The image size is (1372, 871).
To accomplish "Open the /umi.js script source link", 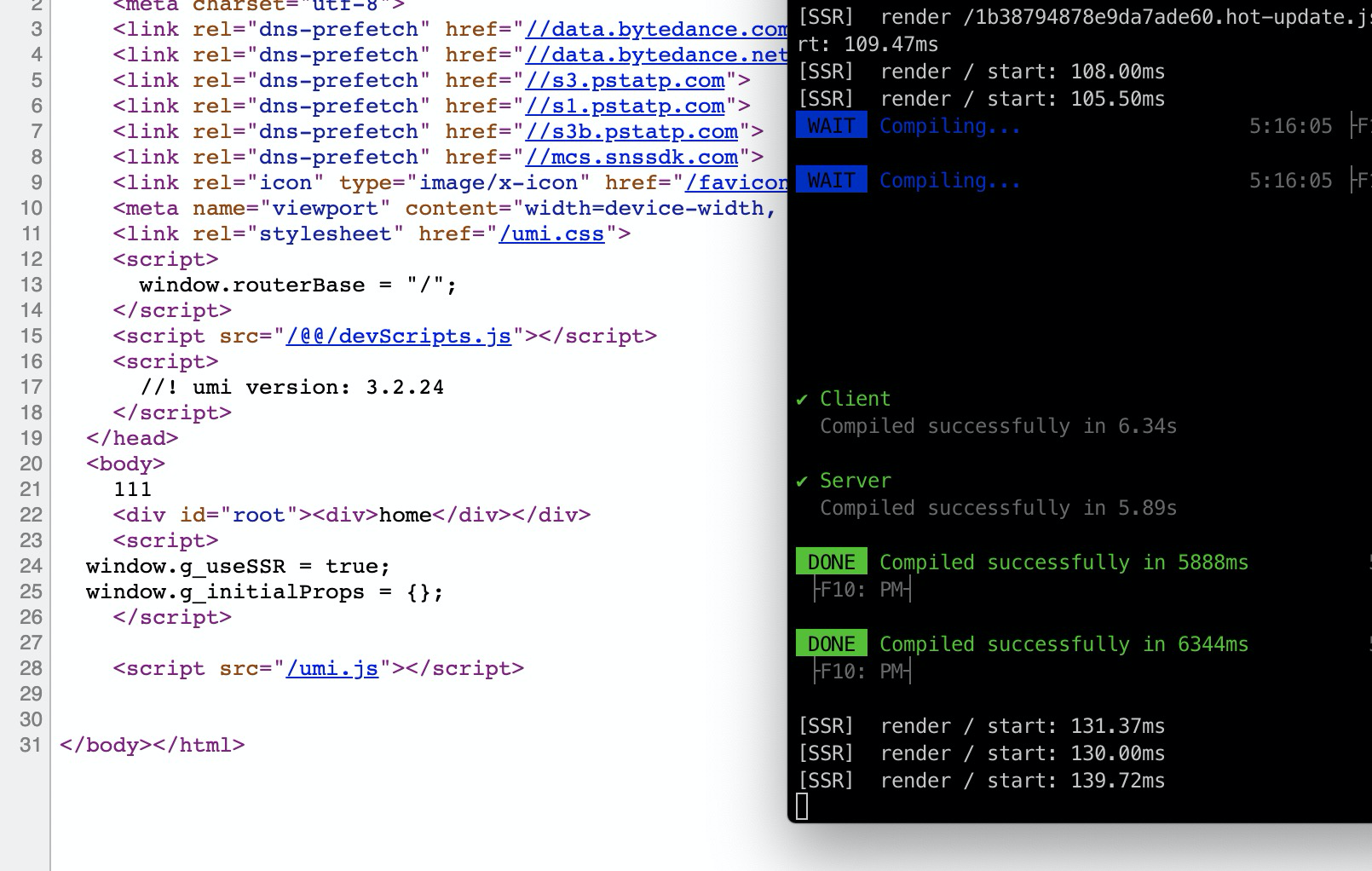I will pos(332,668).
